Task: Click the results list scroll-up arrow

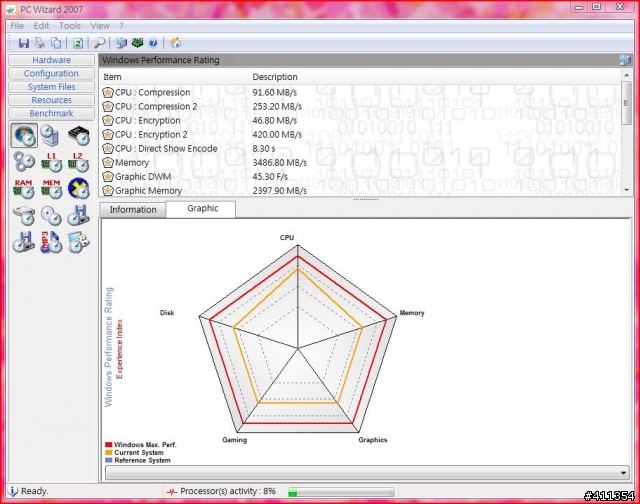Action: (x=626, y=75)
